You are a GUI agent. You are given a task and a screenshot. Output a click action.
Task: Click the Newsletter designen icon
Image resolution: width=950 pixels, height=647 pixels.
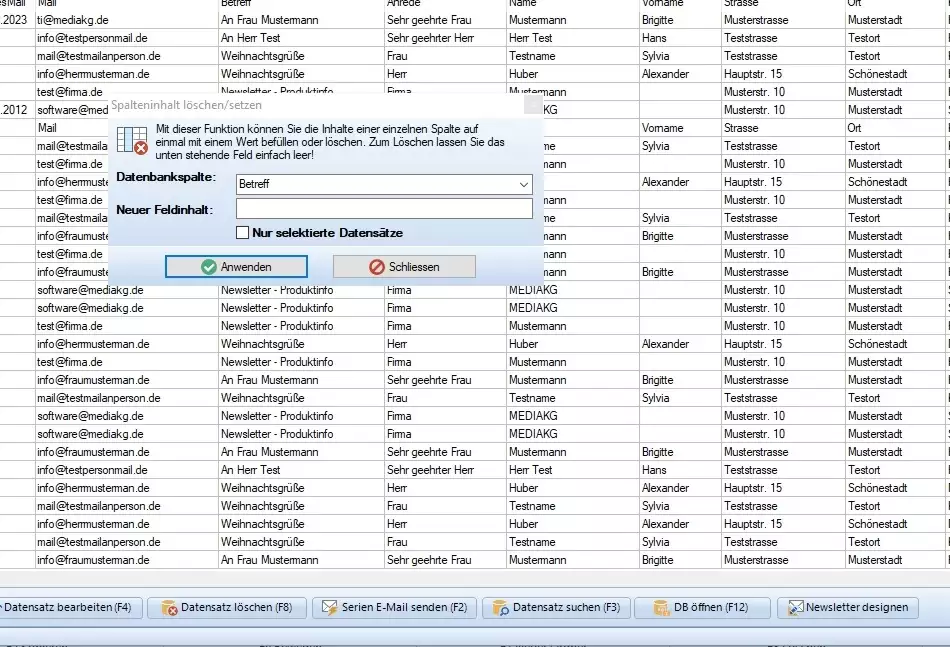pos(795,608)
